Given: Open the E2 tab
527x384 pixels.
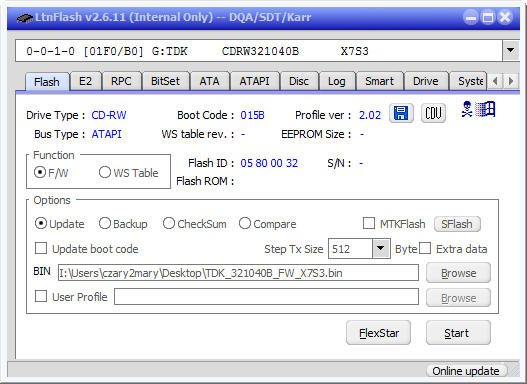Looking at the screenshot, I should 85,81.
